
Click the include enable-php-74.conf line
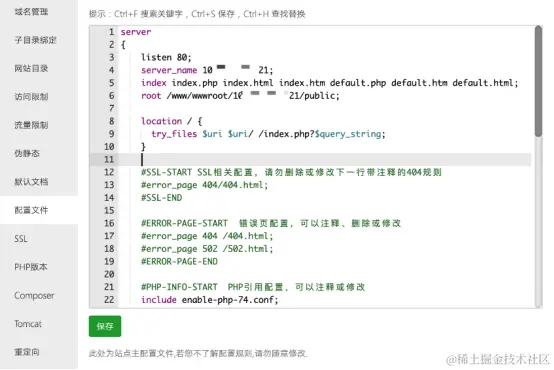tap(210, 300)
